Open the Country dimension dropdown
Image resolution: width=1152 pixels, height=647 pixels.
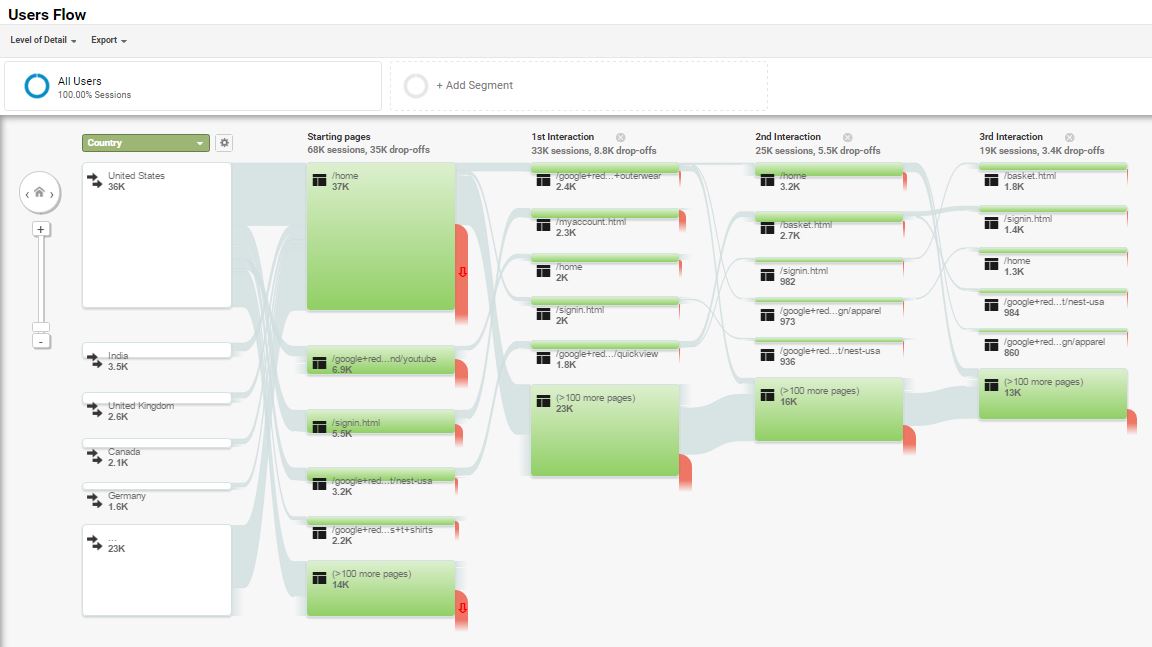tap(145, 142)
